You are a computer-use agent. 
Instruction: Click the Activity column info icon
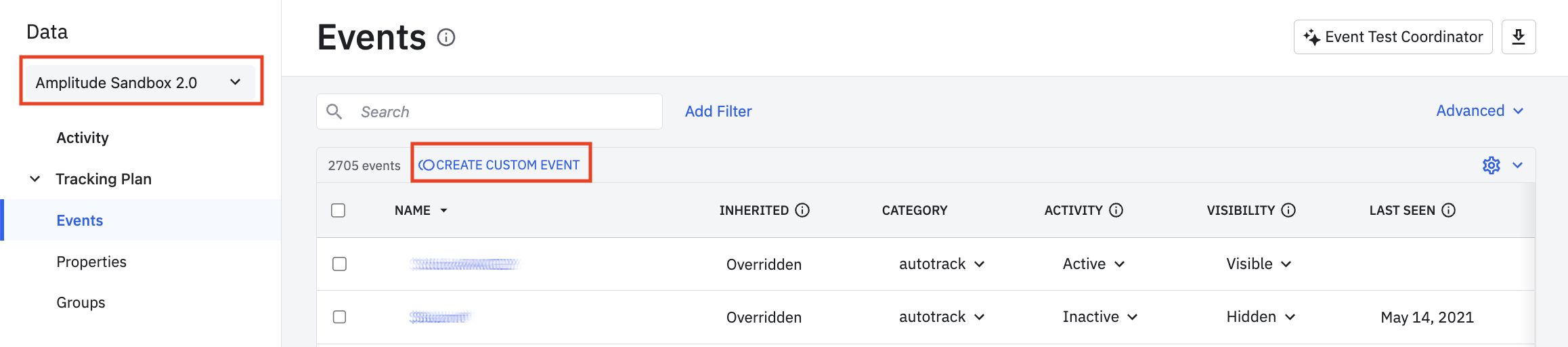(x=1116, y=210)
